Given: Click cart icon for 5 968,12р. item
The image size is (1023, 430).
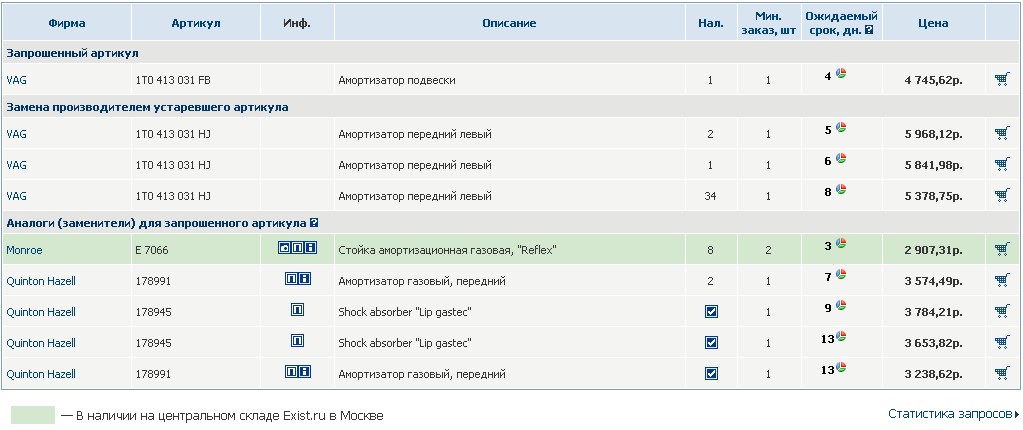Looking at the screenshot, I should [1002, 134].
